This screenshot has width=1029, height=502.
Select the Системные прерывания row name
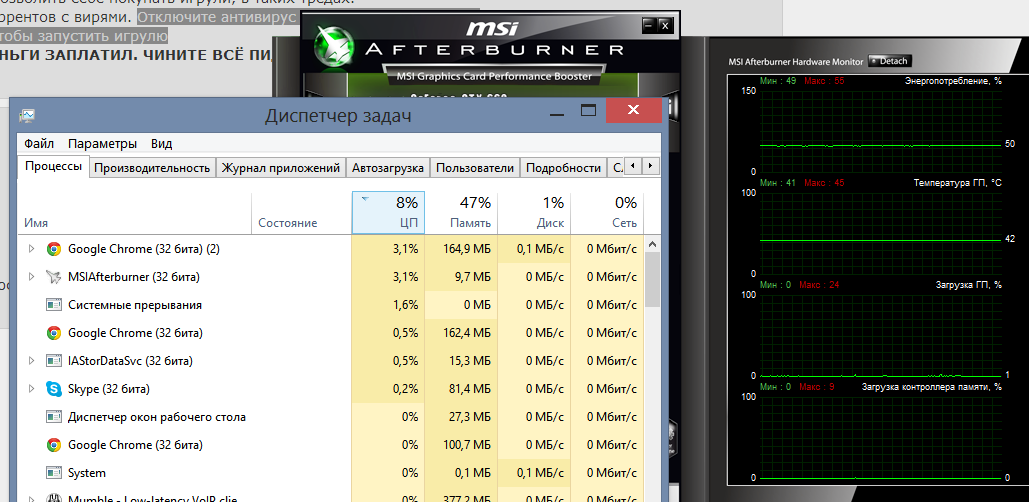coord(135,305)
